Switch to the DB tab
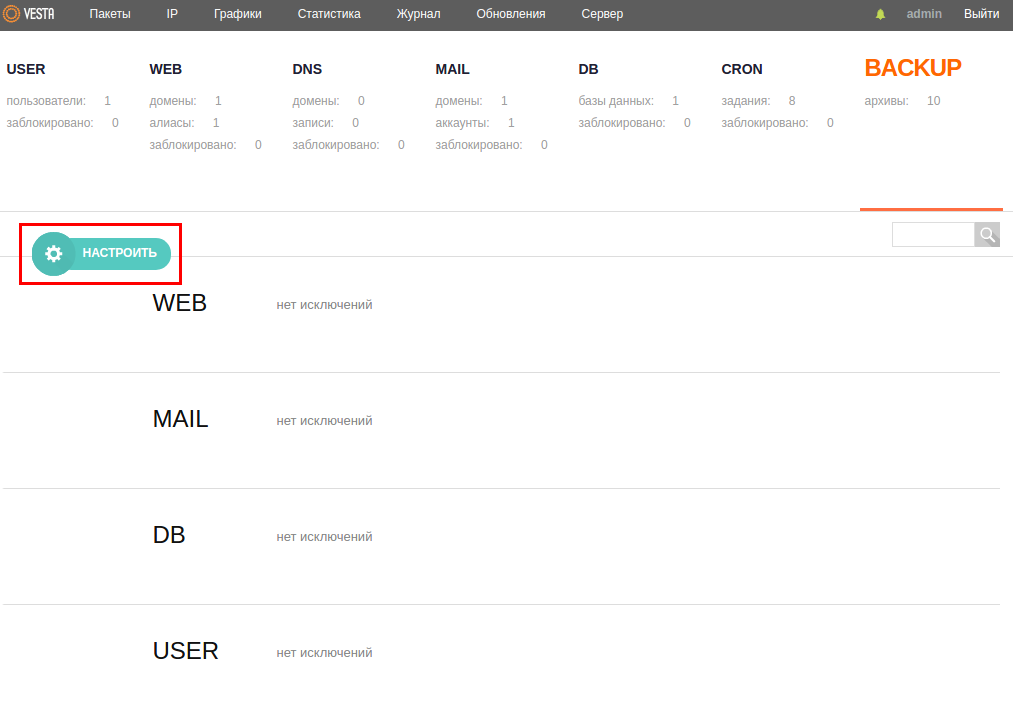Screen dimensions: 1013x714 (x=588, y=69)
